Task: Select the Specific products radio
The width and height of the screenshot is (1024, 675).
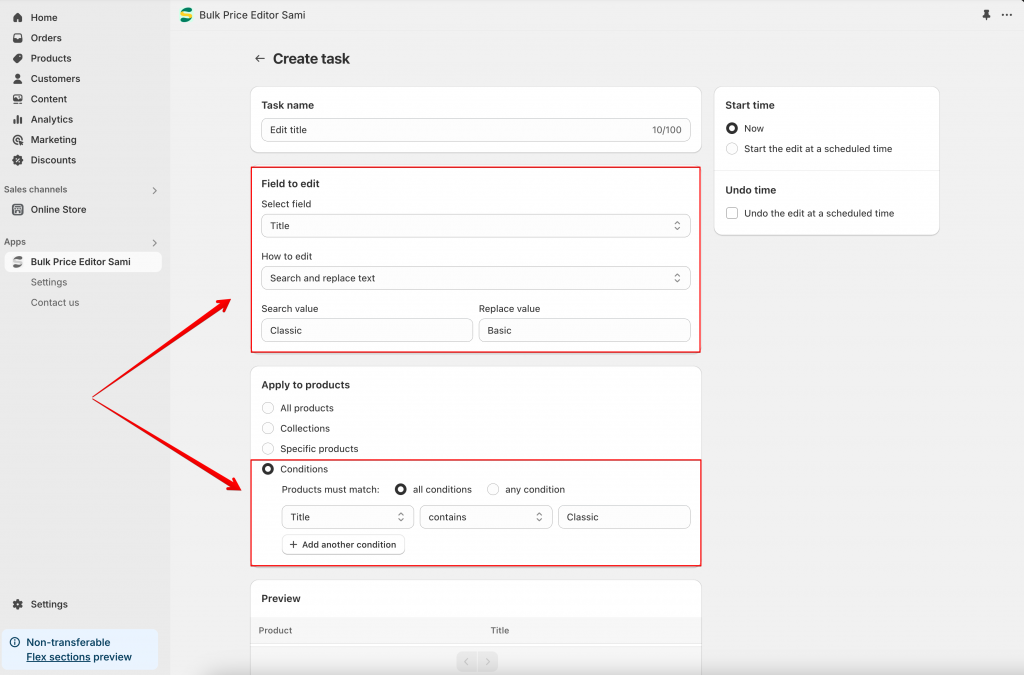Action: tap(268, 448)
